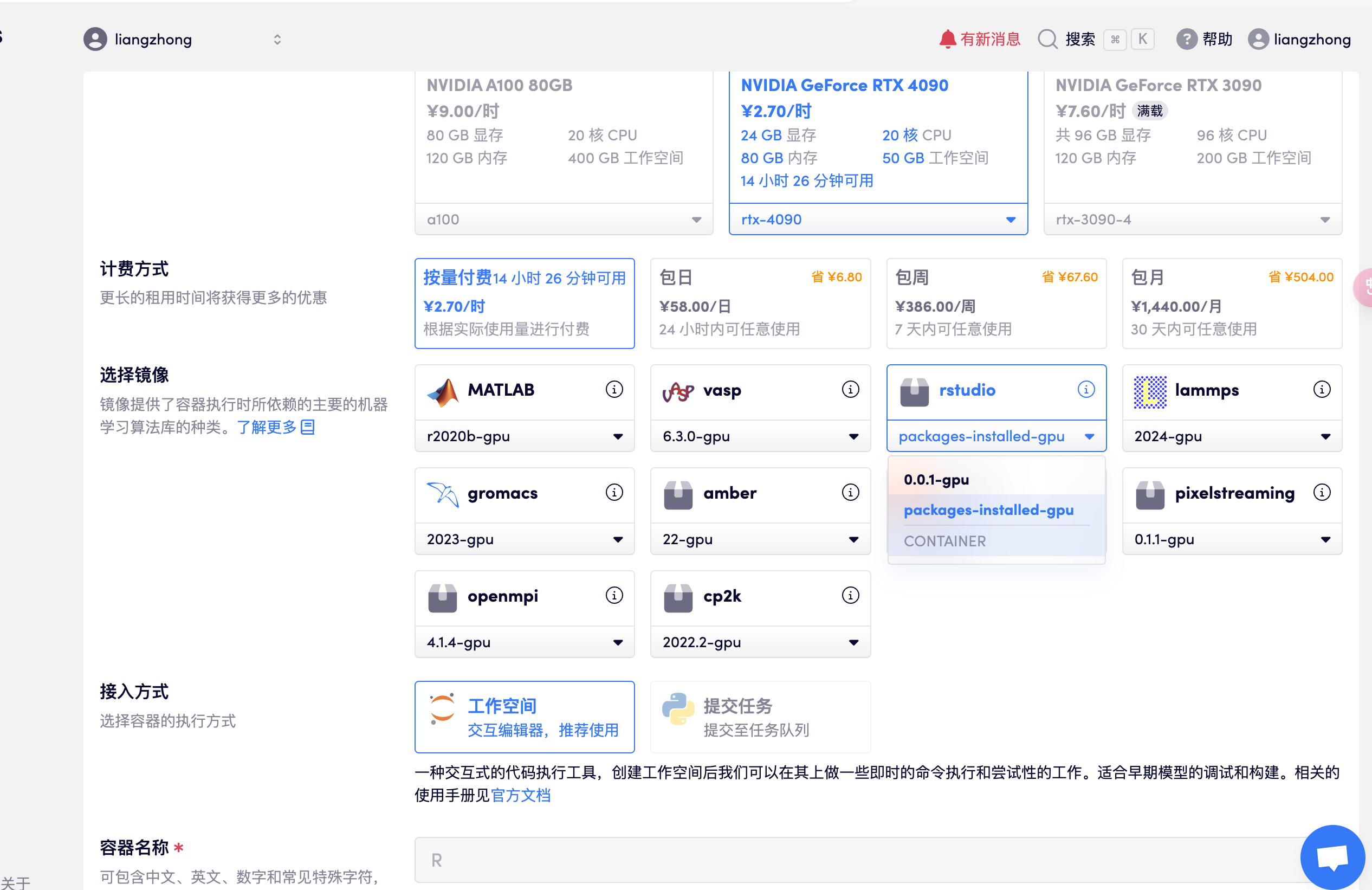The image size is (1372, 890).
Task: Expand the cp2k 2022.2-gpu version dropdown
Action: point(760,642)
